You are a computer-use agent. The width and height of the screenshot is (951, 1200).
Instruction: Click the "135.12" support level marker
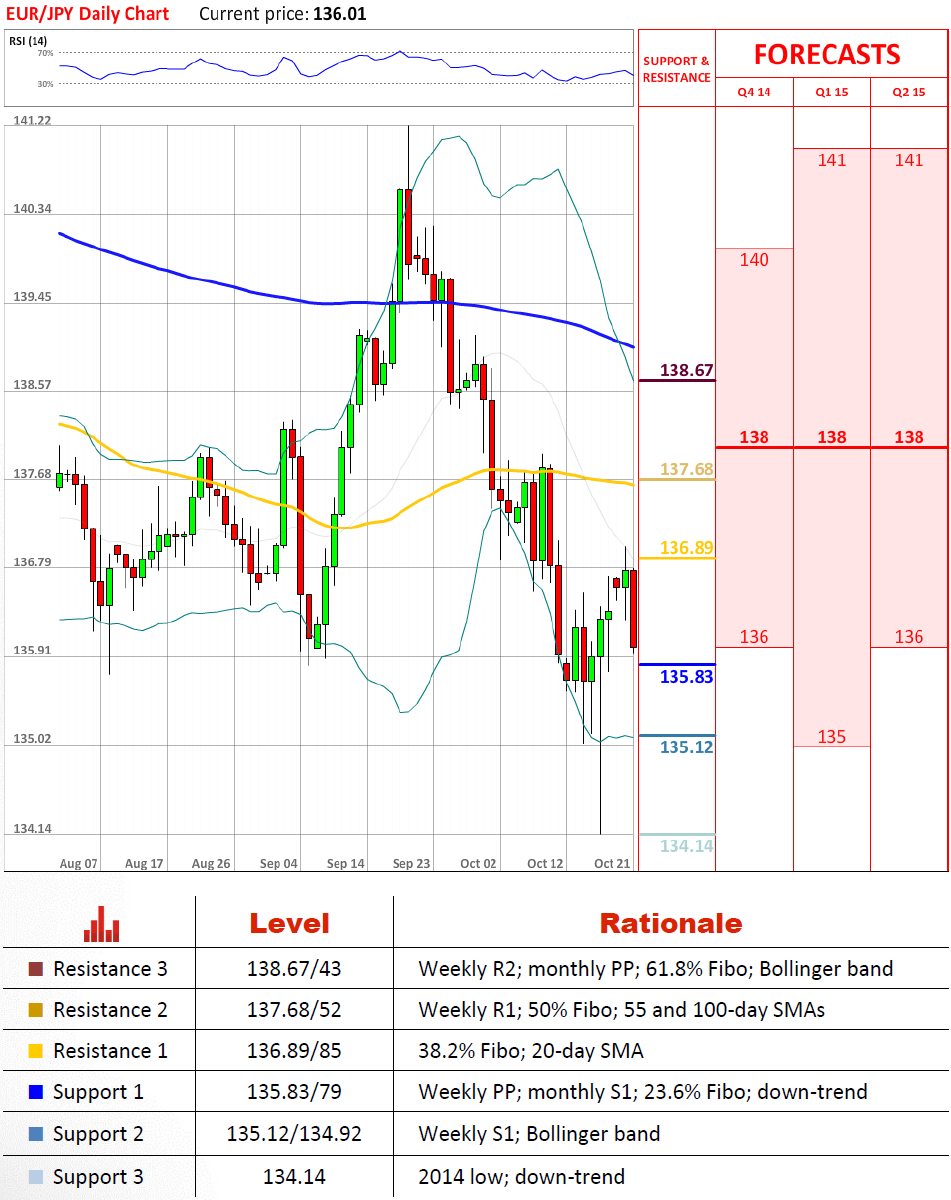tap(686, 747)
